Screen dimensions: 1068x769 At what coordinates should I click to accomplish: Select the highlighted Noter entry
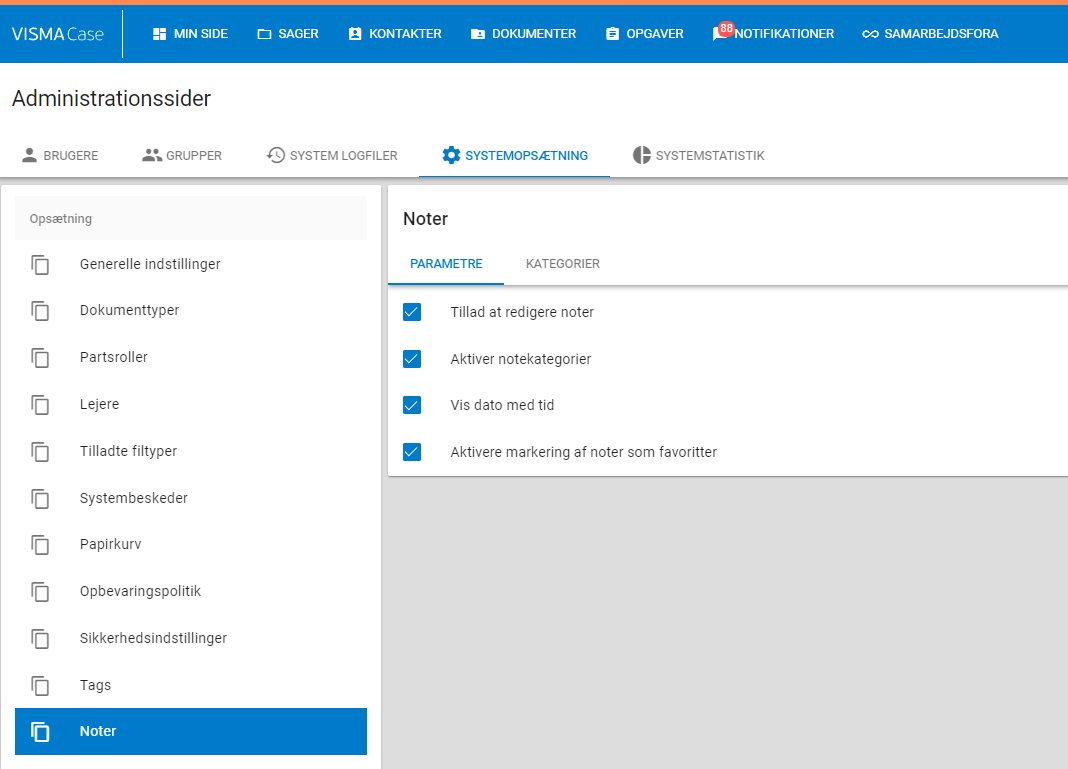pyautogui.click(x=191, y=732)
